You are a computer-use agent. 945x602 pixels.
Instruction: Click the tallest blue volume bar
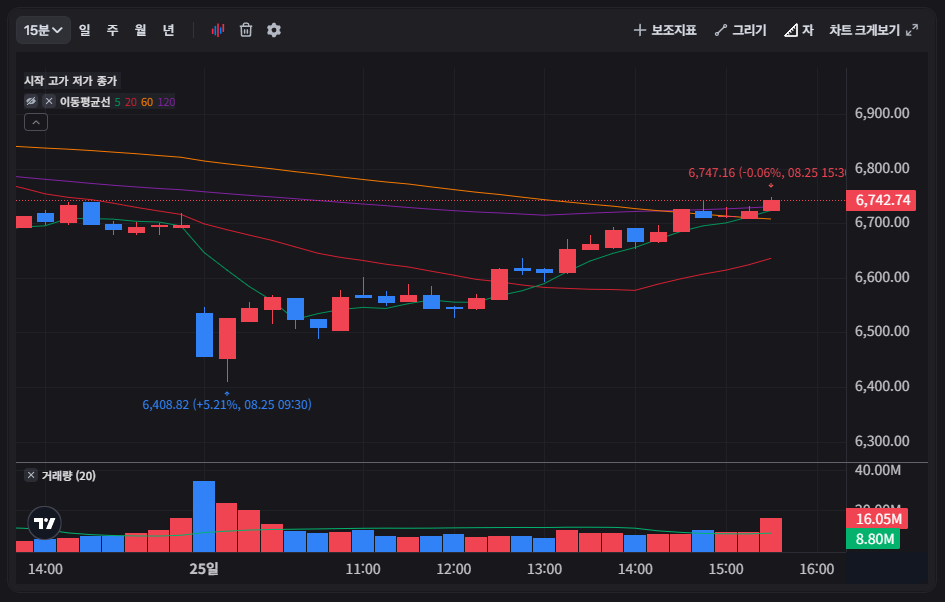tap(204, 516)
